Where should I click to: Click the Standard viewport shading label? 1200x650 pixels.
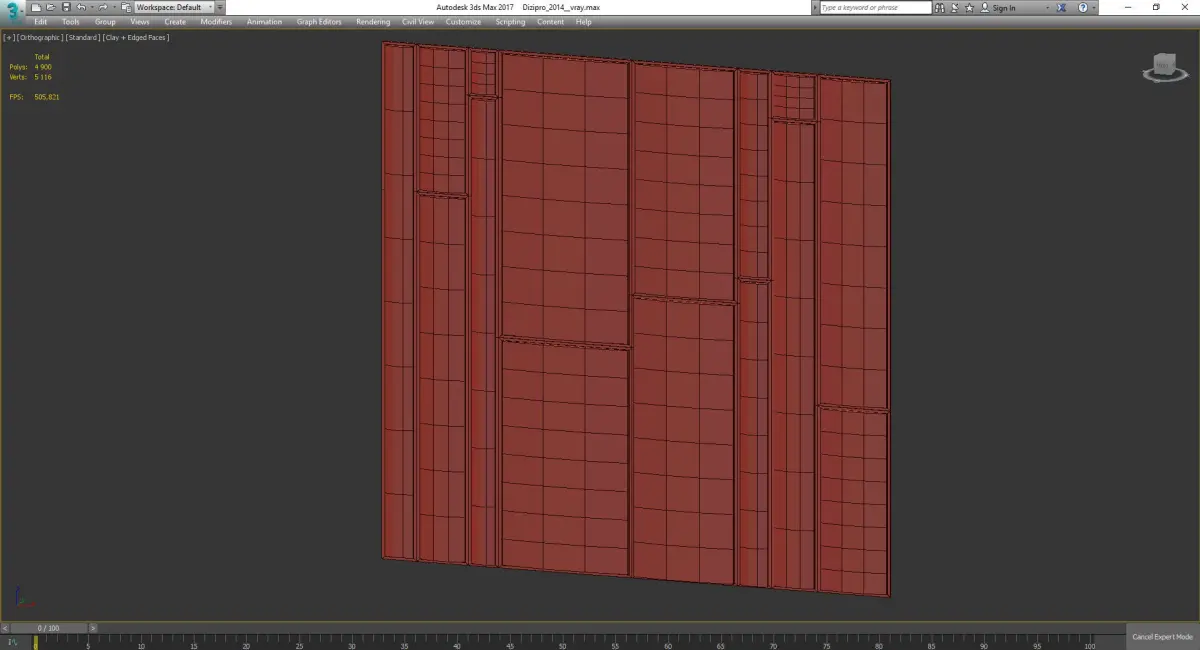(83, 37)
